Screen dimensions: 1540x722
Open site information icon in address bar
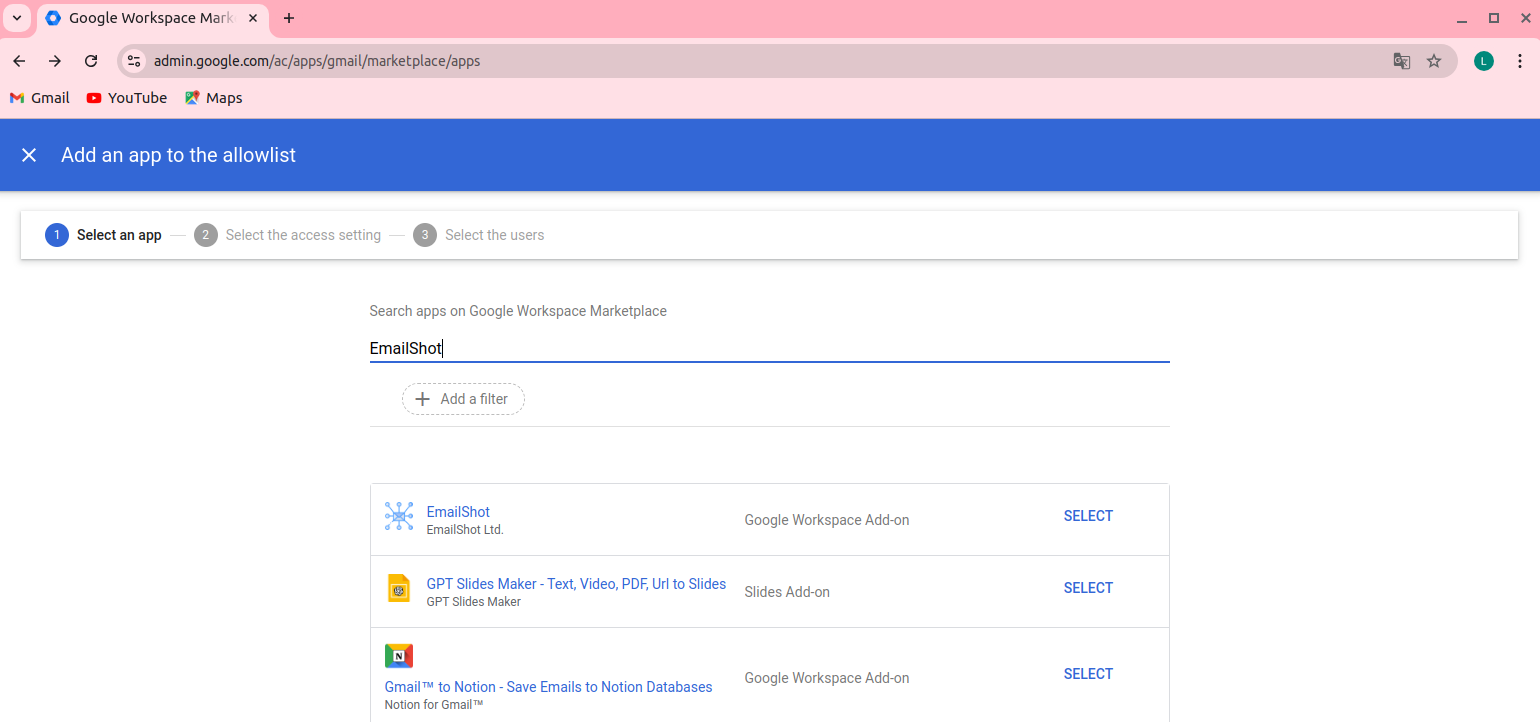134,61
